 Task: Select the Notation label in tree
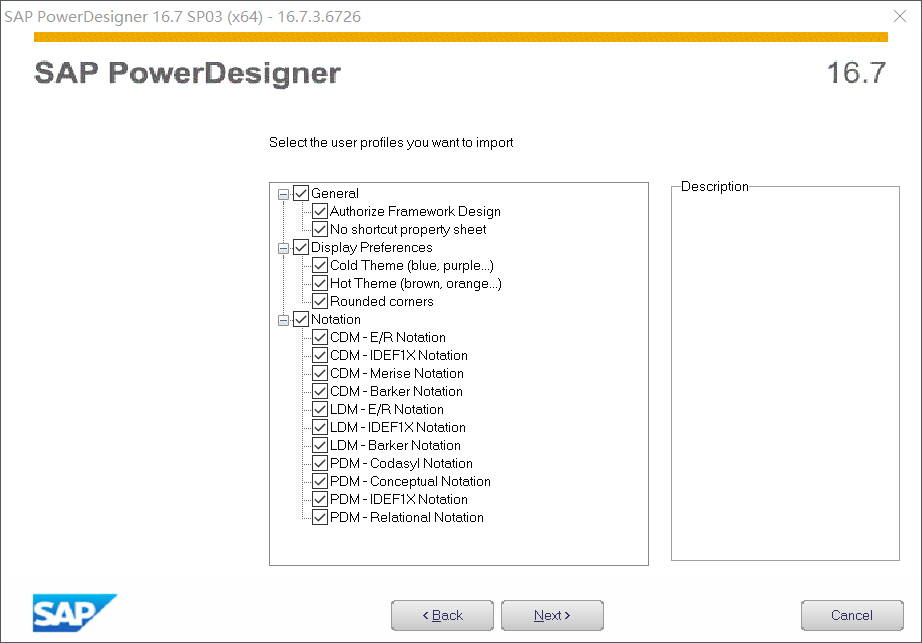tap(336, 319)
